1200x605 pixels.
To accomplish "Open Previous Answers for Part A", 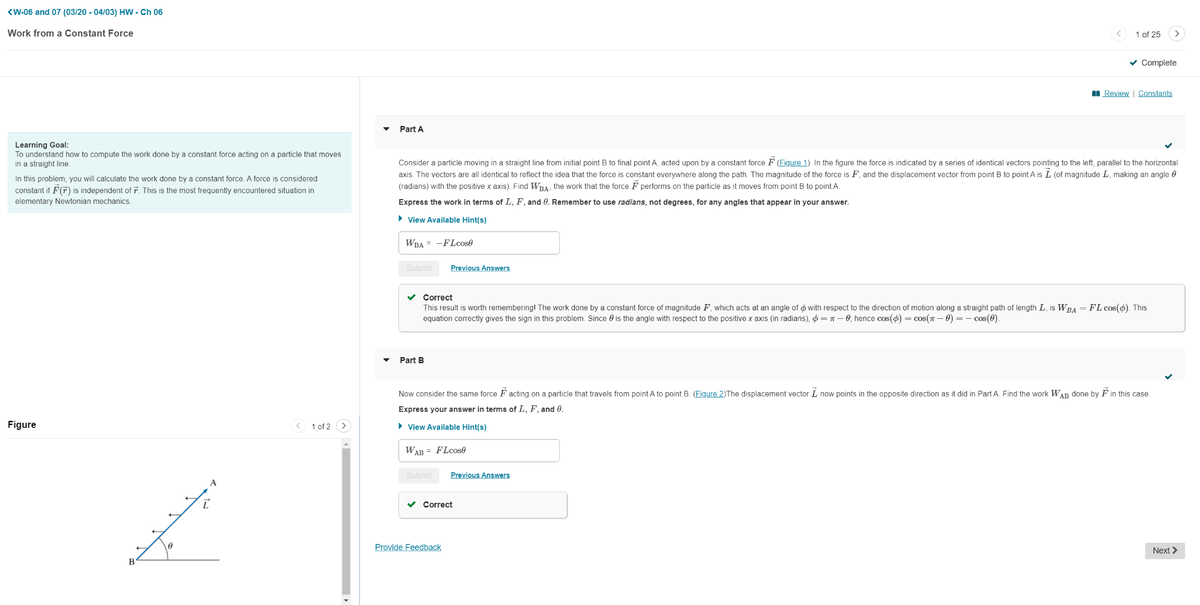I will pyautogui.click(x=480, y=268).
